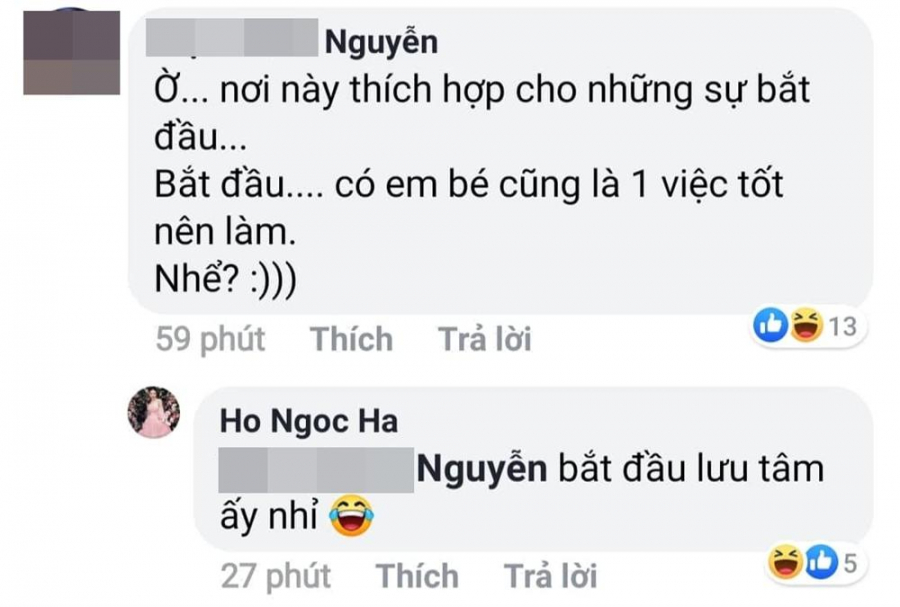The image size is (900, 607).
Task: Click Thích under Nguyễn's comment
Action: coord(352,339)
